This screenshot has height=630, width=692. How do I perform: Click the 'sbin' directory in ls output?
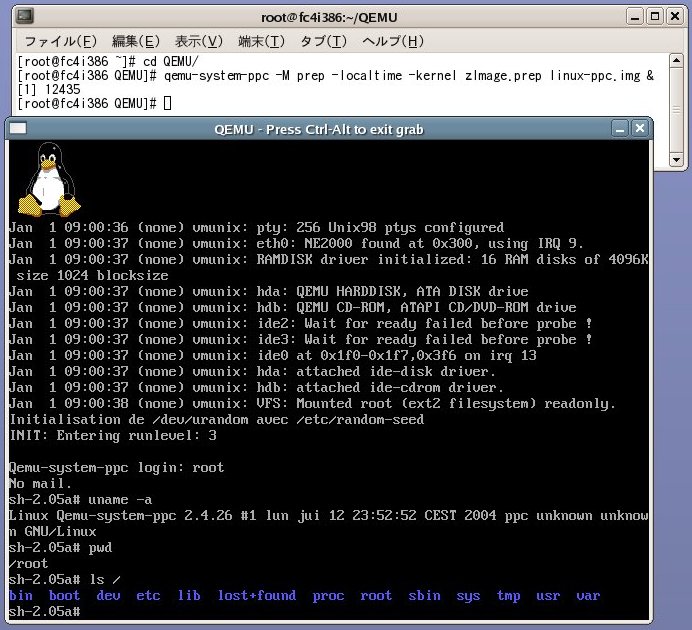click(424, 596)
